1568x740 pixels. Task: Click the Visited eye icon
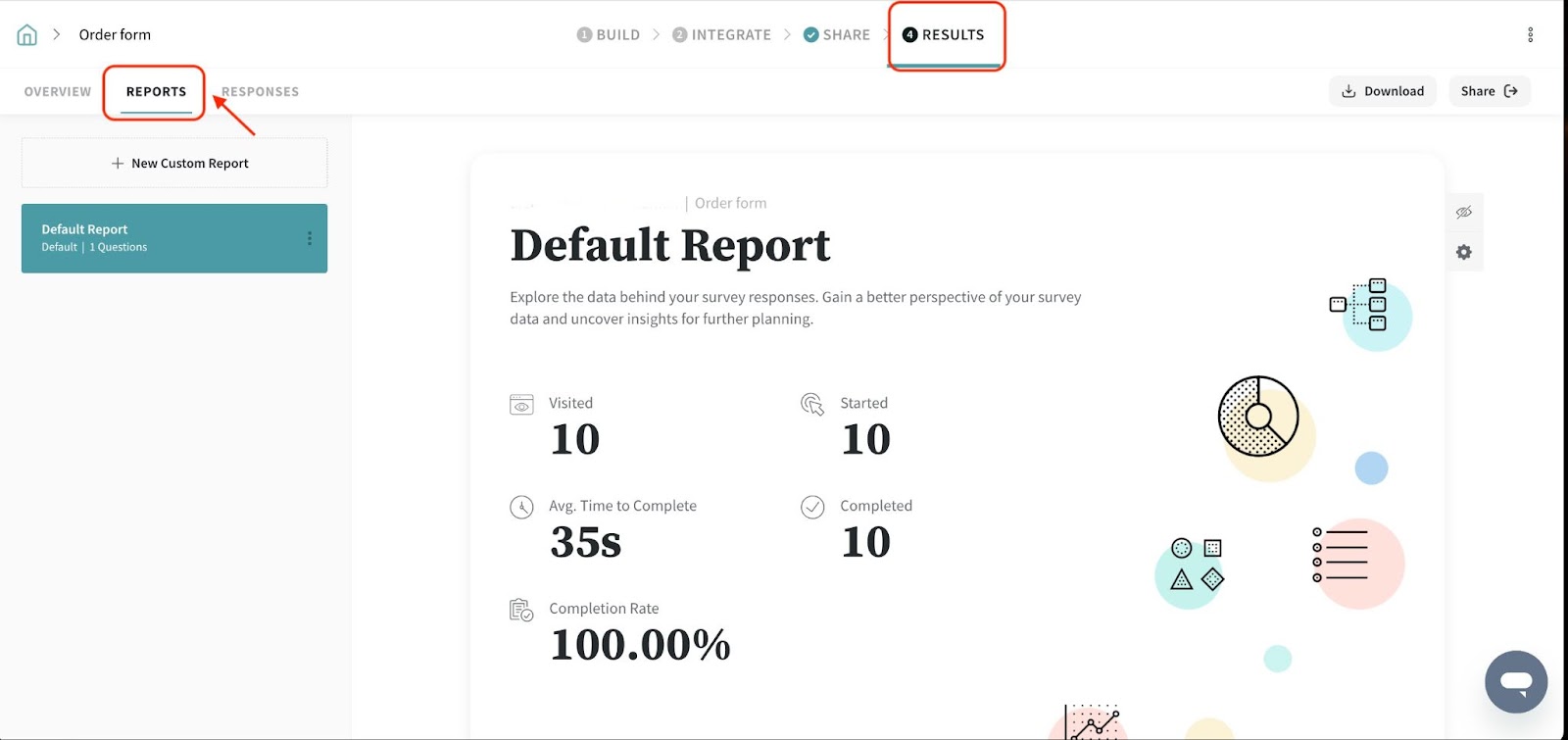521,405
